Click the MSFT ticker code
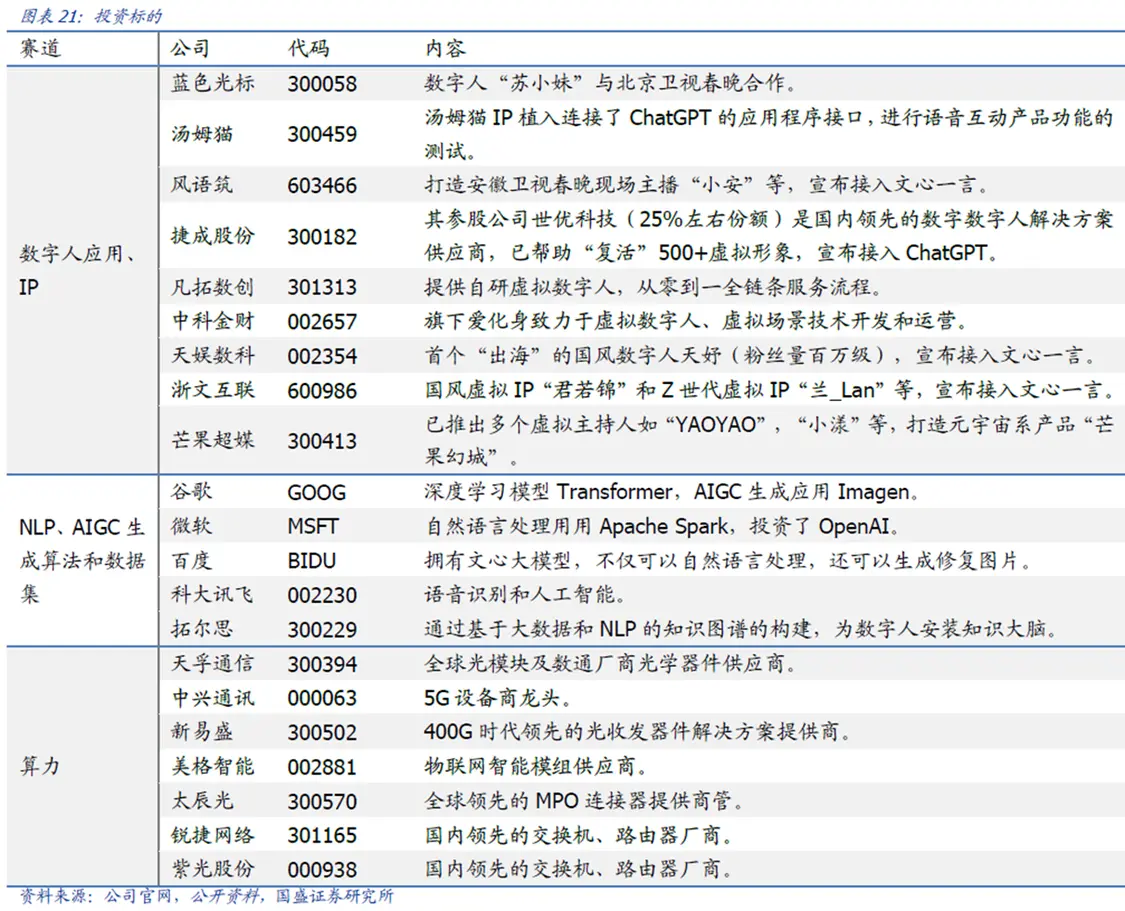This screenshot has width=1125, height=911. 313,526
